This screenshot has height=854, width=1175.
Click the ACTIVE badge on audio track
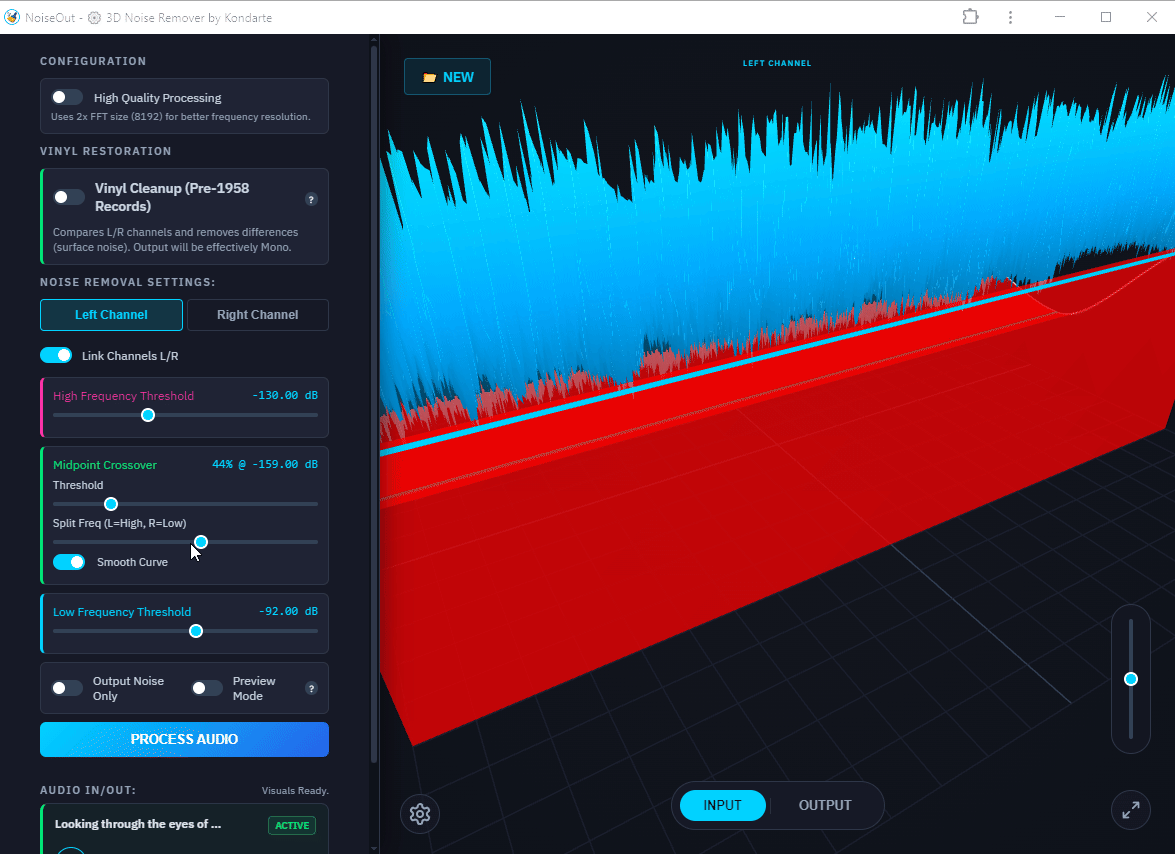coord(292,826)
